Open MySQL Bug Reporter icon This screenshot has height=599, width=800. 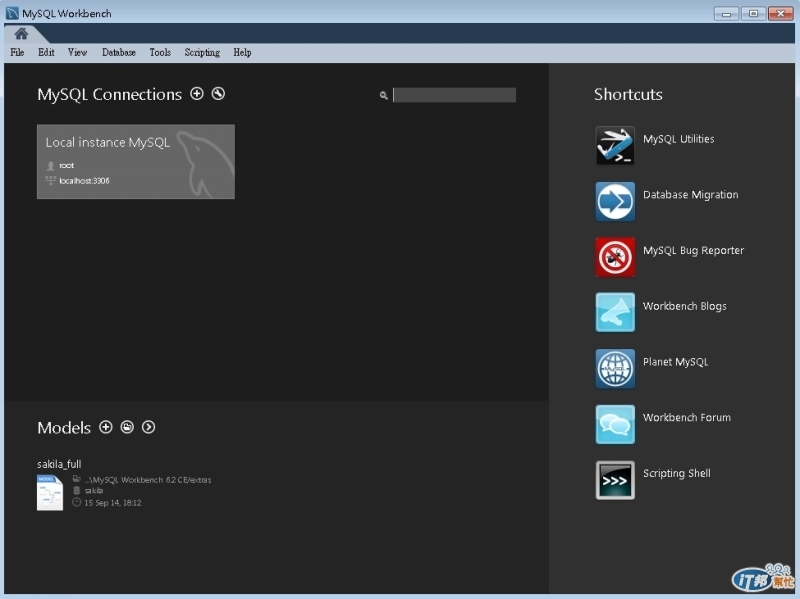[615, 257]
